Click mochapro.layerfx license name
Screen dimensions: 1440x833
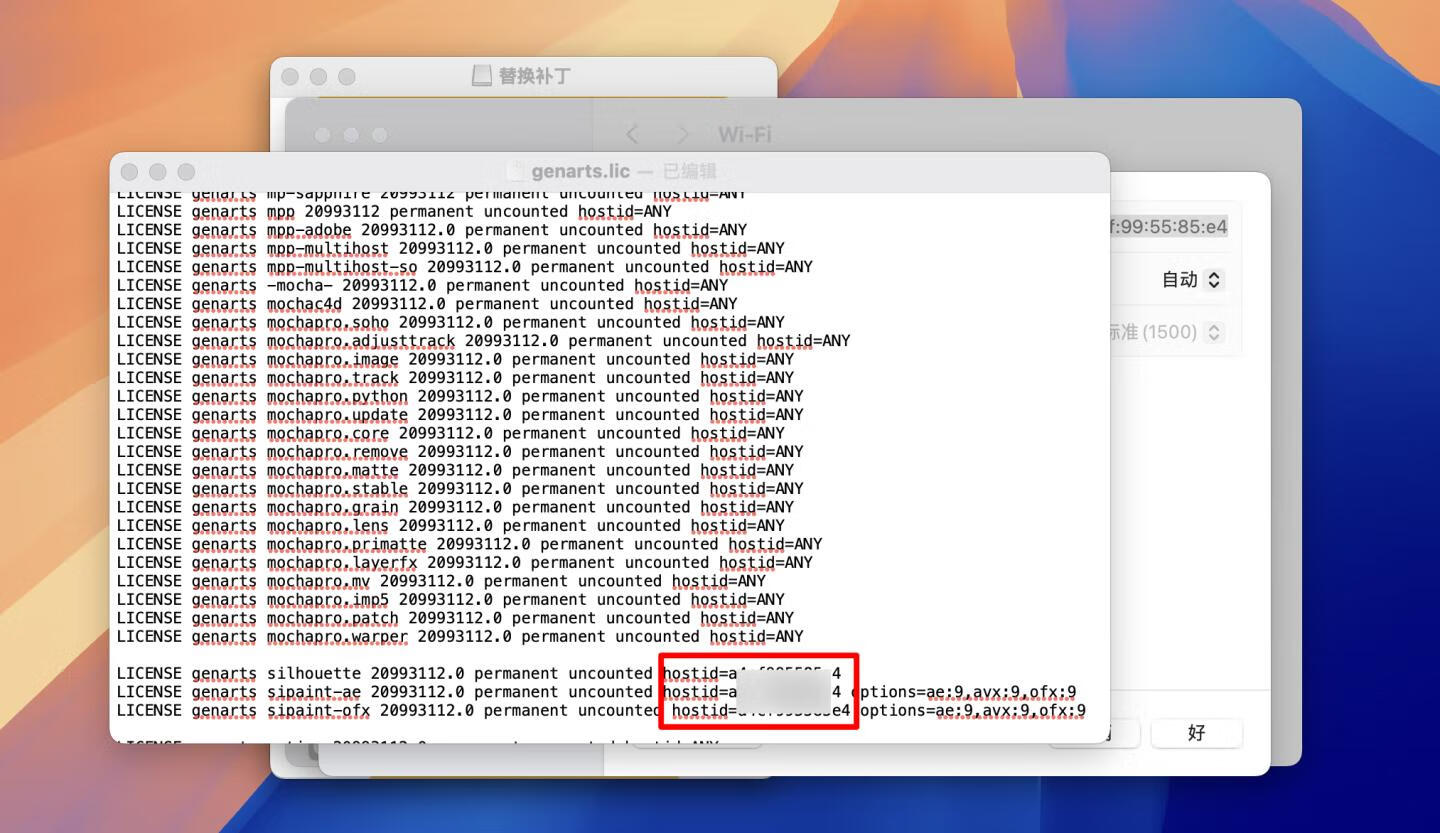(x=342, y=563)
